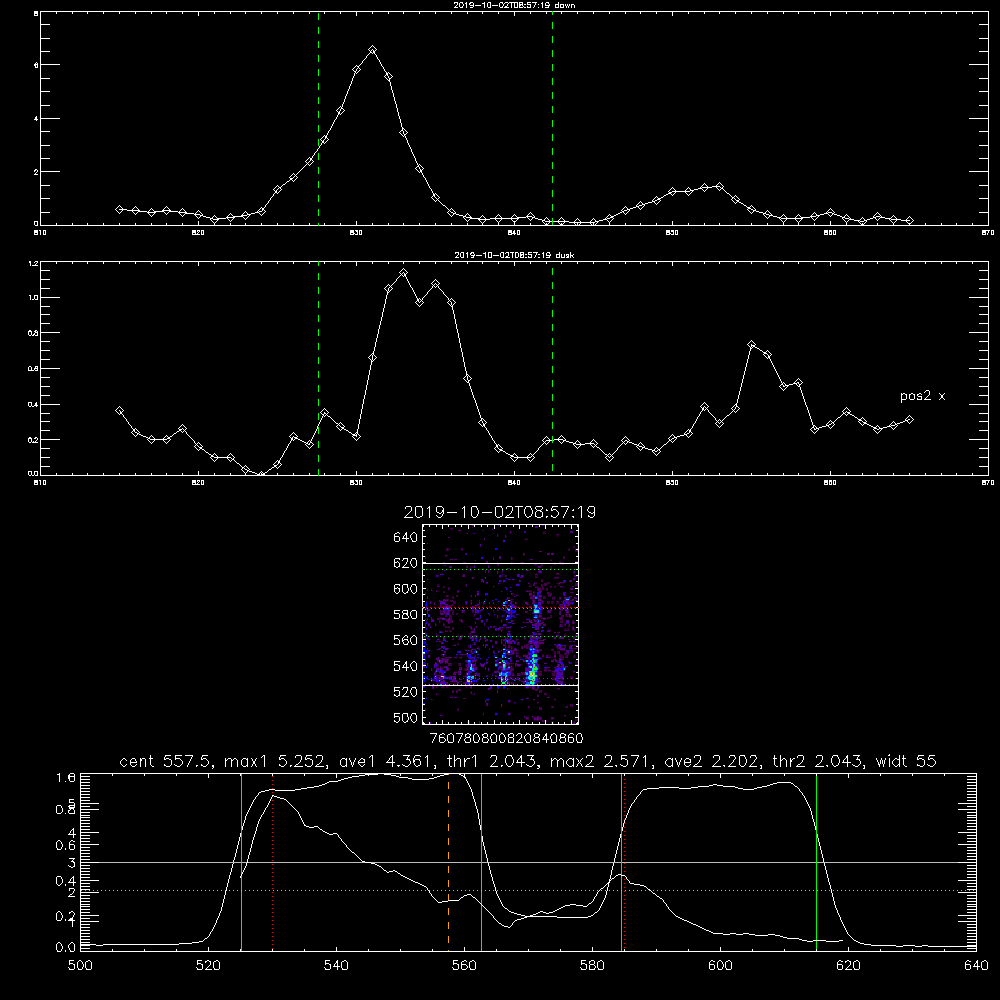Select the red dotted line near 530 in bottom plot

tap(272, 861)
